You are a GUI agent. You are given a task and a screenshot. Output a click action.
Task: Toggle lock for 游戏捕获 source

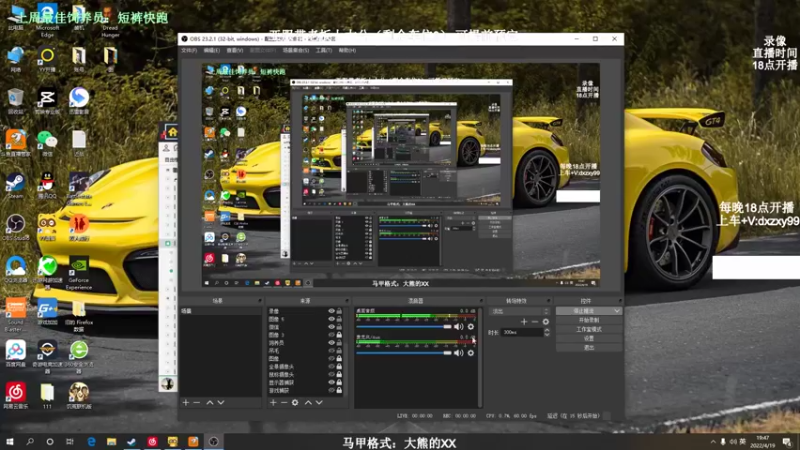click(339, 390)
